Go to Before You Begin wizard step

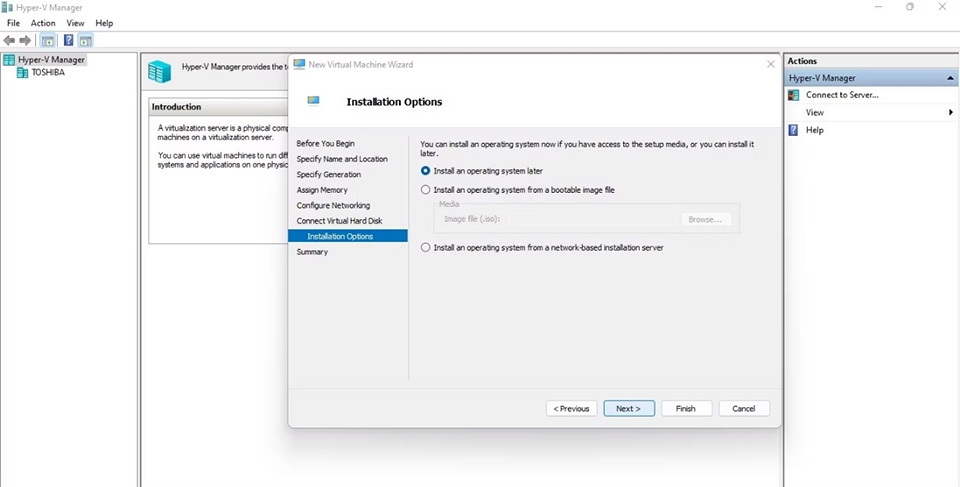coord(326,143)
